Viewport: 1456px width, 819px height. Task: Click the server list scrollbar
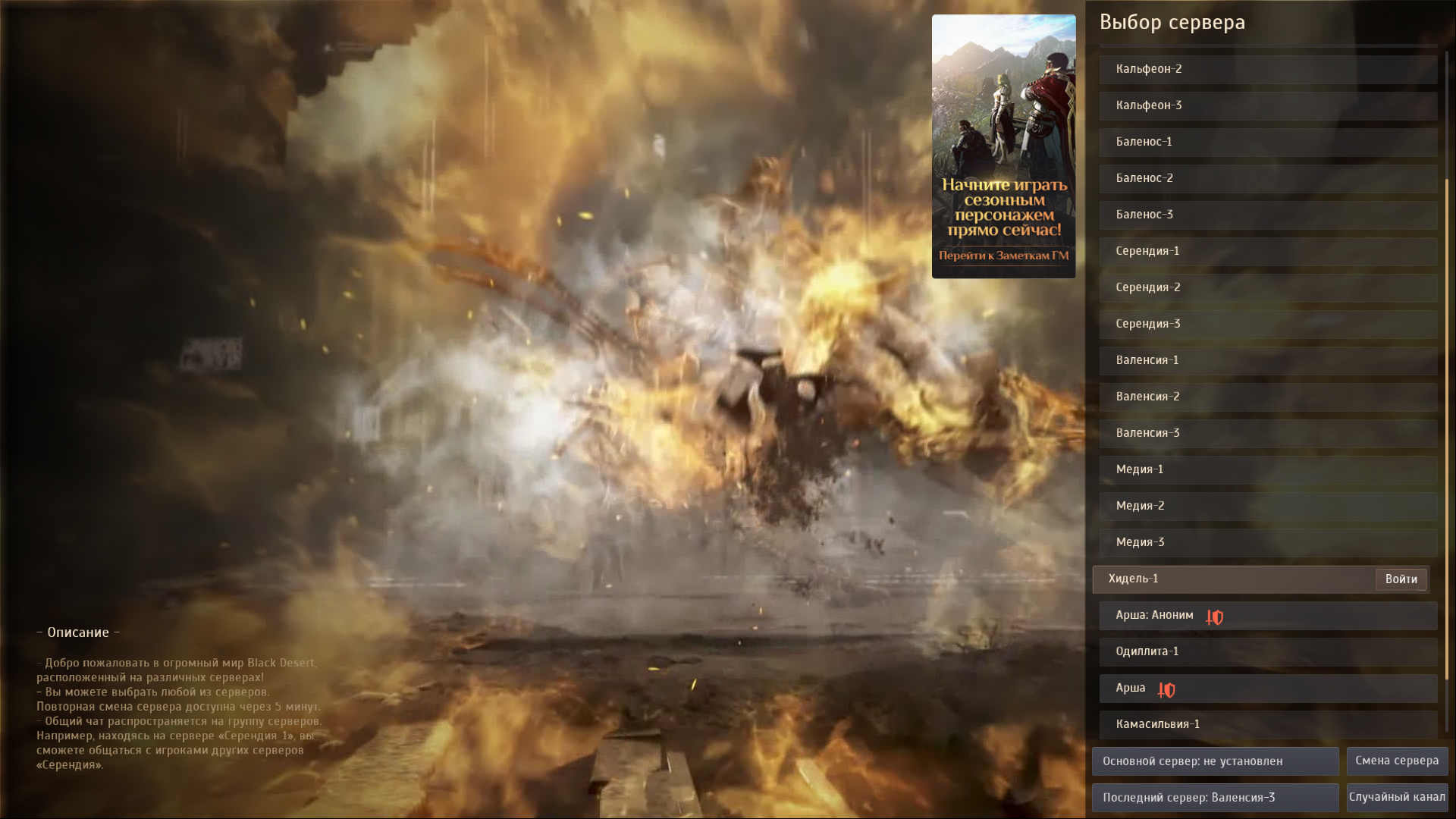(x=1447, y=428)
